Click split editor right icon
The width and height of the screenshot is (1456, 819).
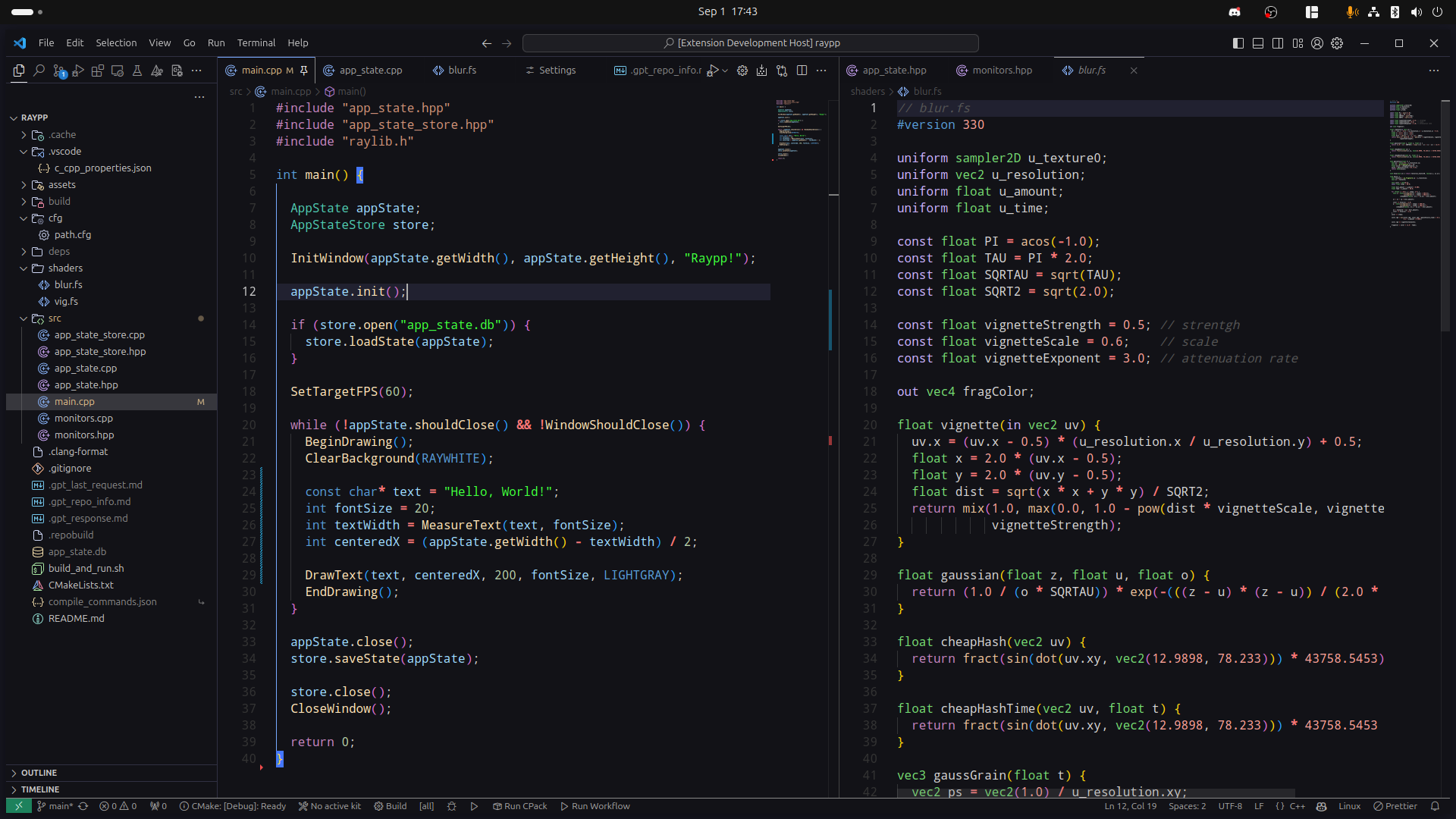tap(802, 71)
